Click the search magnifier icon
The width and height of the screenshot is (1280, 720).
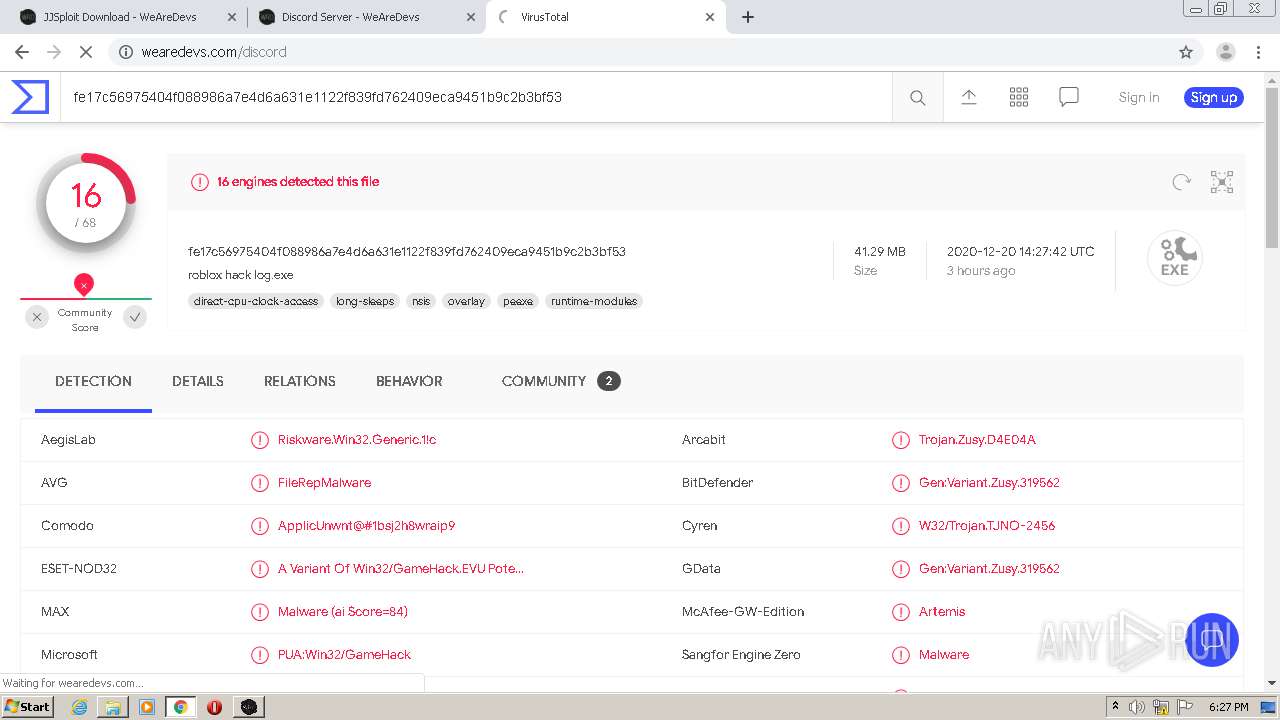coord(917,97)
